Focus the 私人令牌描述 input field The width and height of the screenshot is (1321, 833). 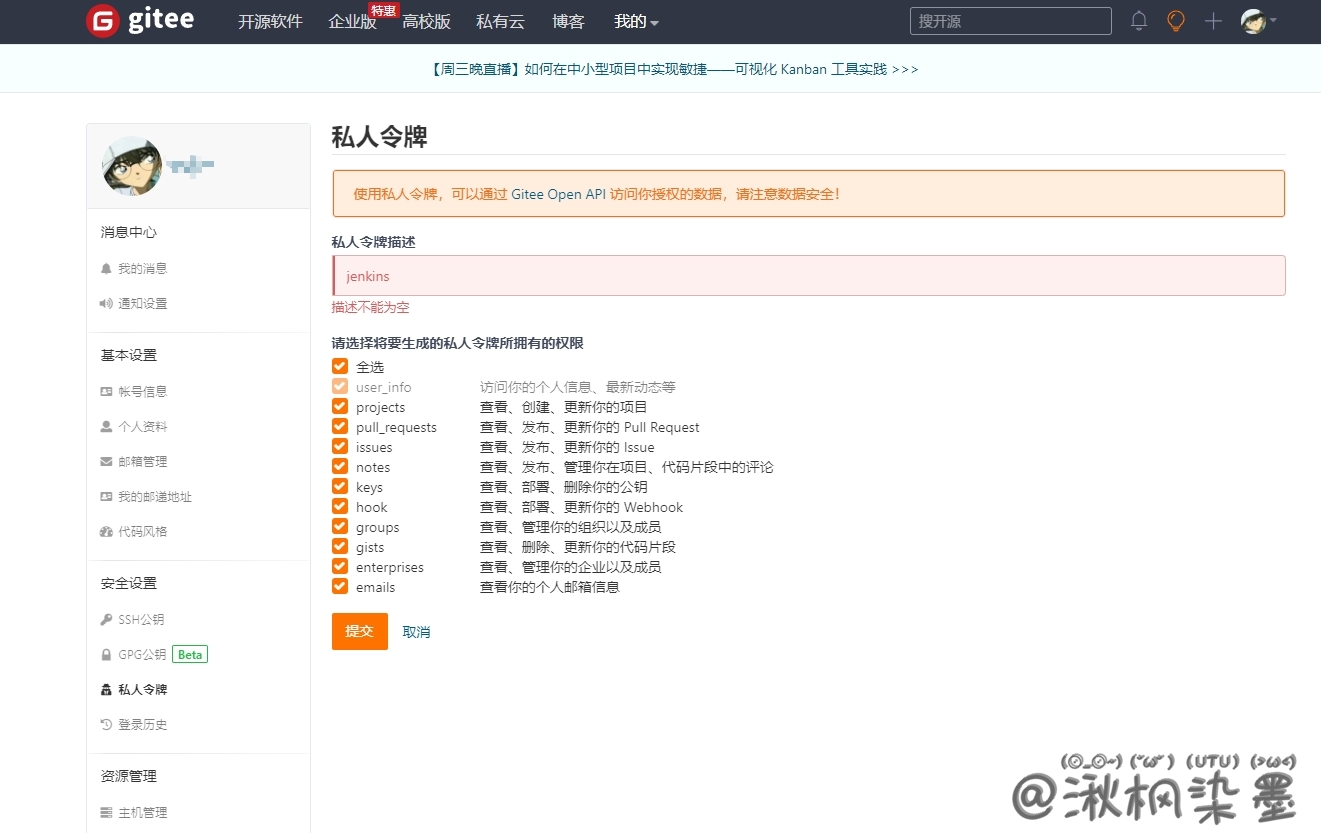pyautogui.click(x=808, y=276)
